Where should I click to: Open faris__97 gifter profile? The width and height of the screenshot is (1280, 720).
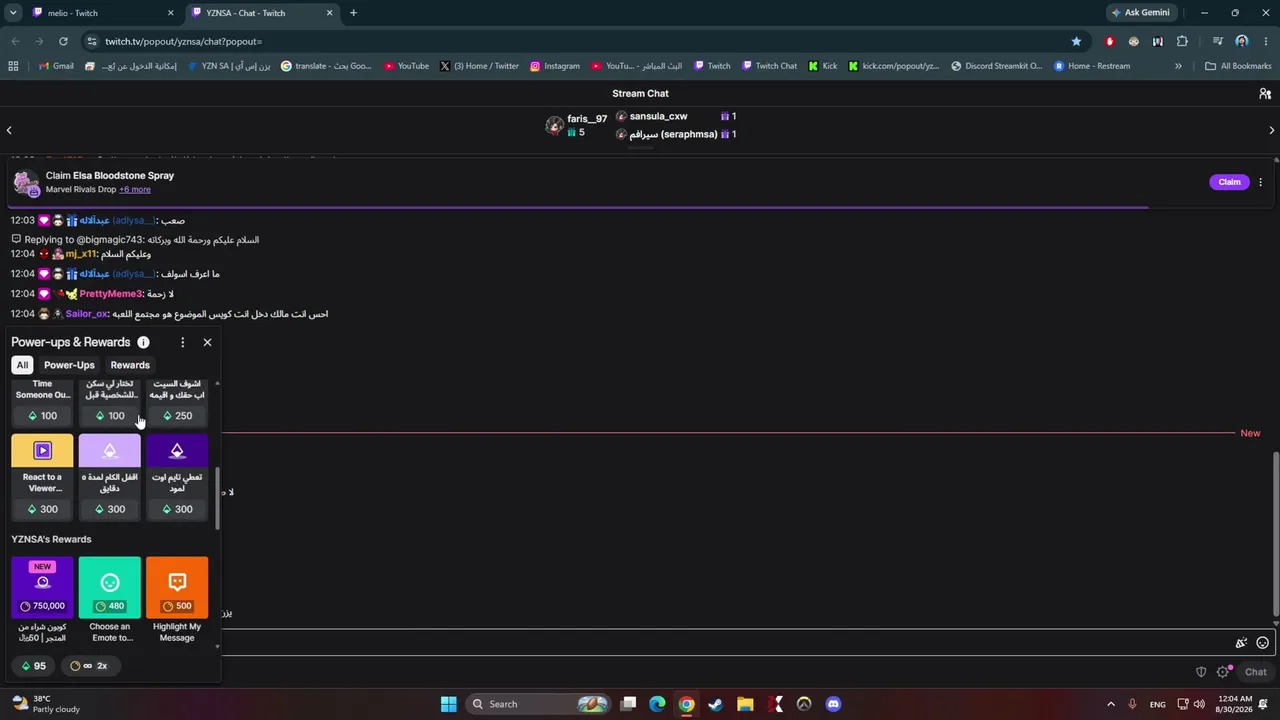click(x=587, y=118)
